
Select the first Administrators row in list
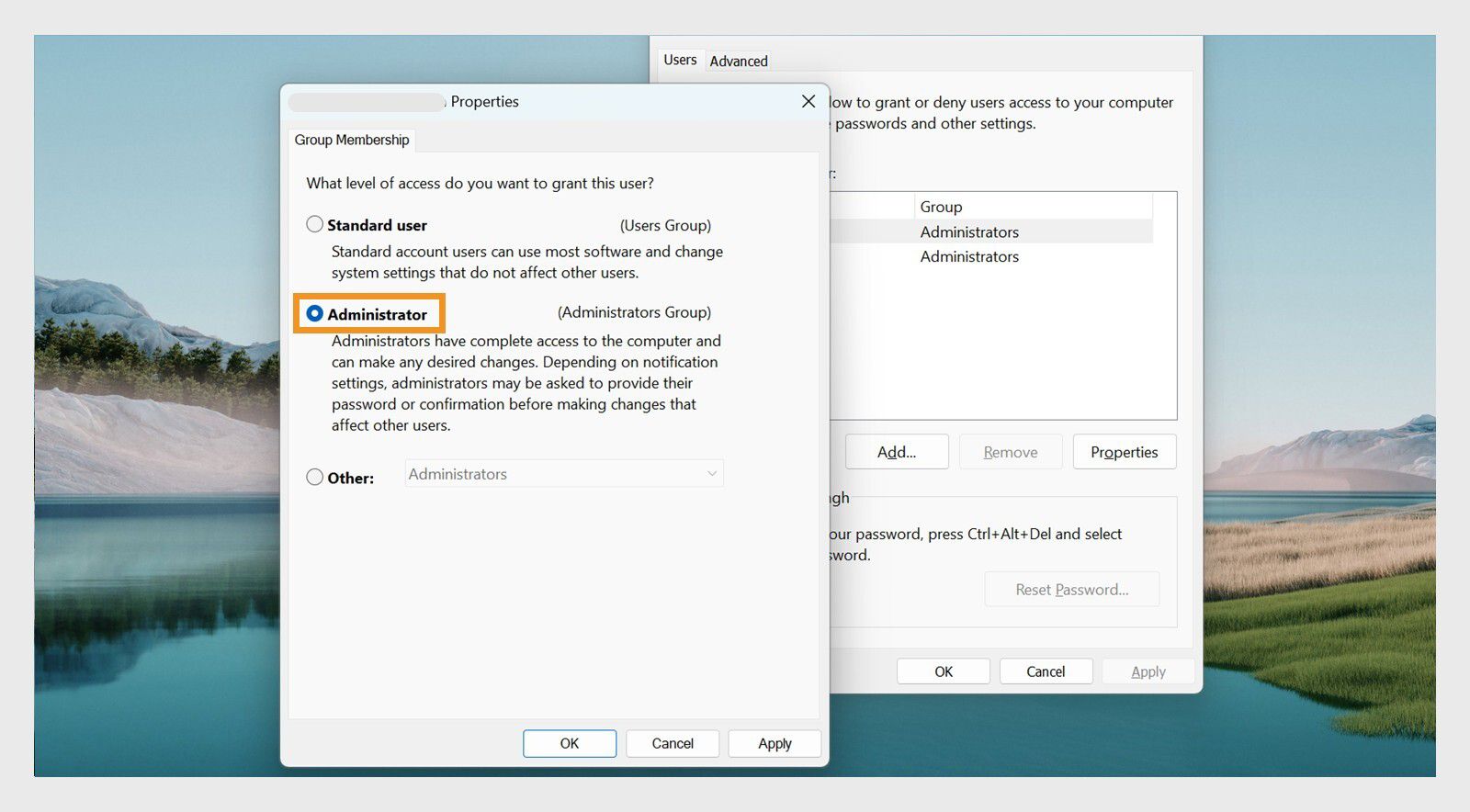(x=991, y=231)
